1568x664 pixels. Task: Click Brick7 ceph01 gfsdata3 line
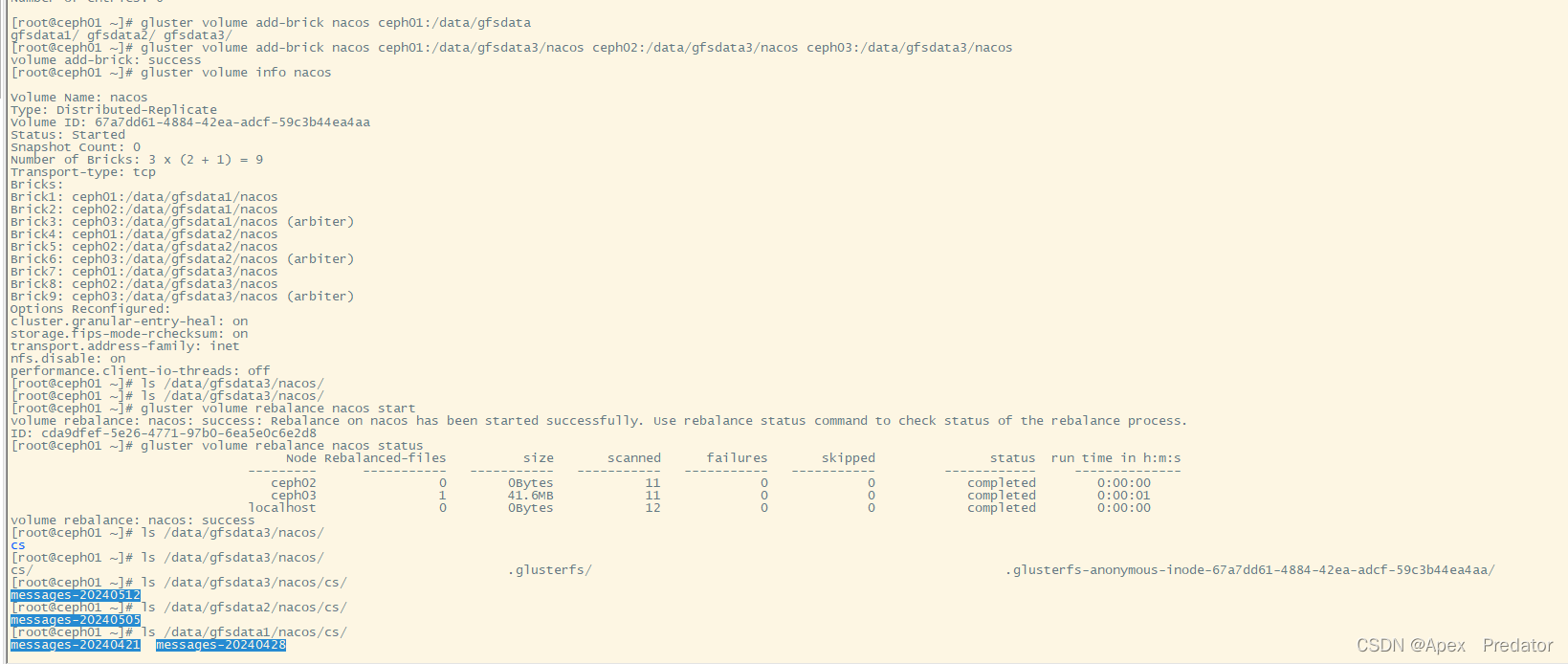(x=144, y=272)
